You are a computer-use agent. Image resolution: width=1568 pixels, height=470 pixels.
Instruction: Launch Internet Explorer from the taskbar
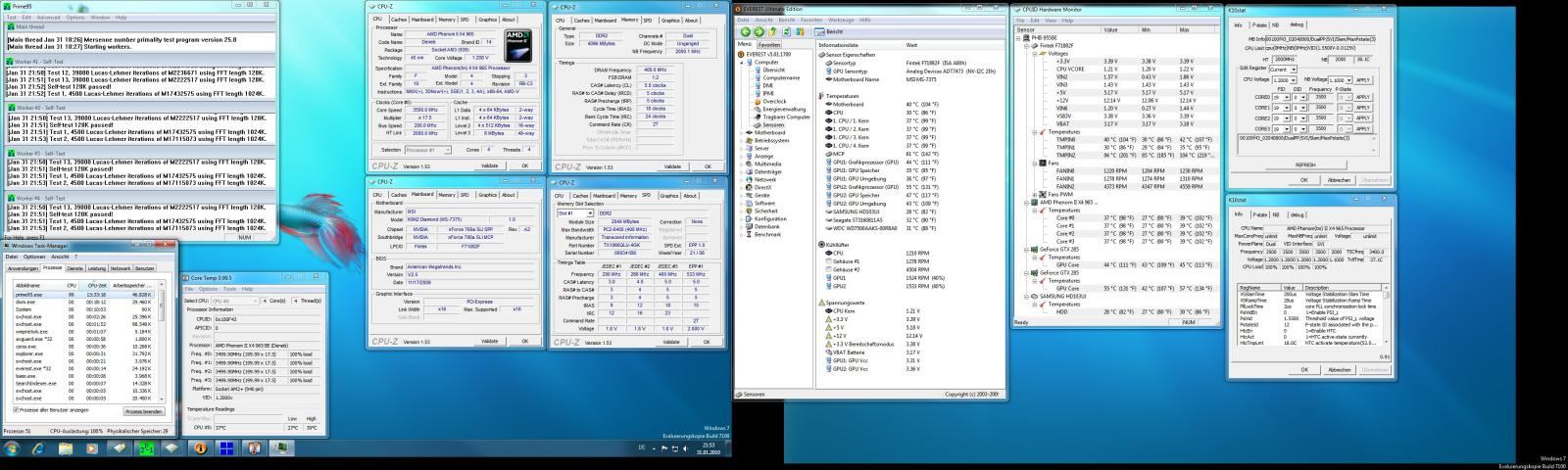38,448
